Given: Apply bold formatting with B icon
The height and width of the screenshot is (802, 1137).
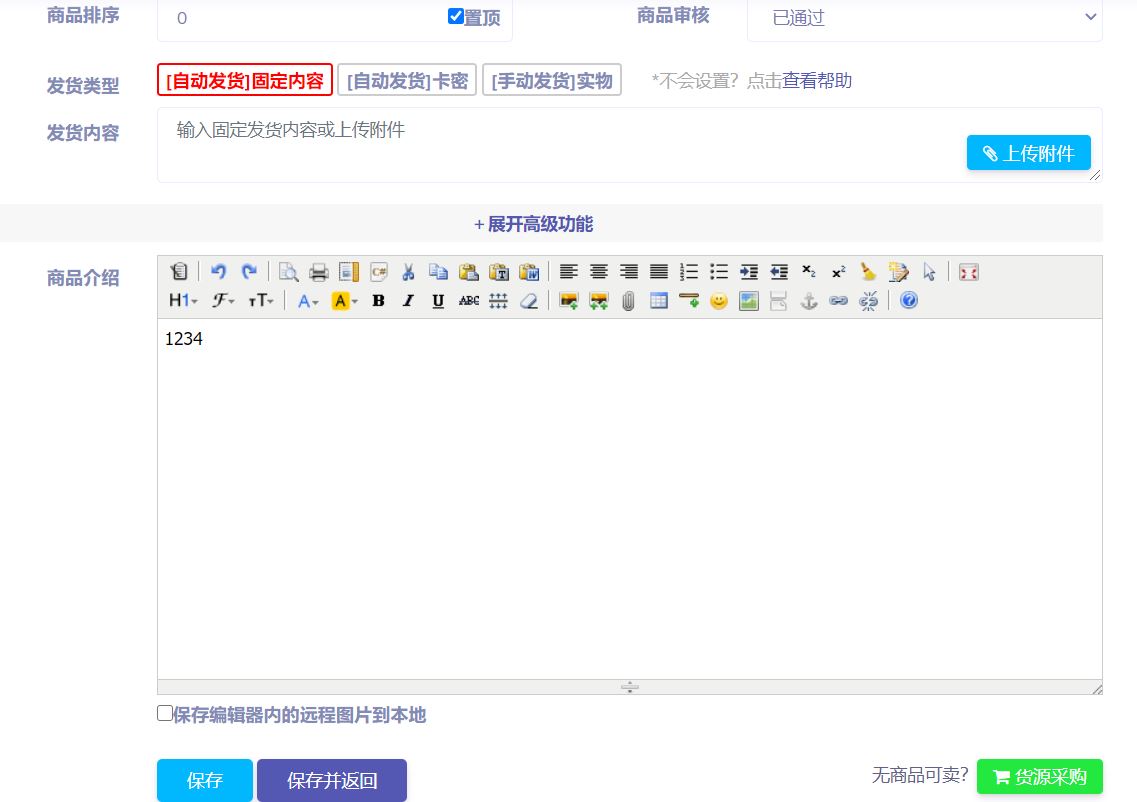Looking at the screenshot, I should [x=378, y=301].
